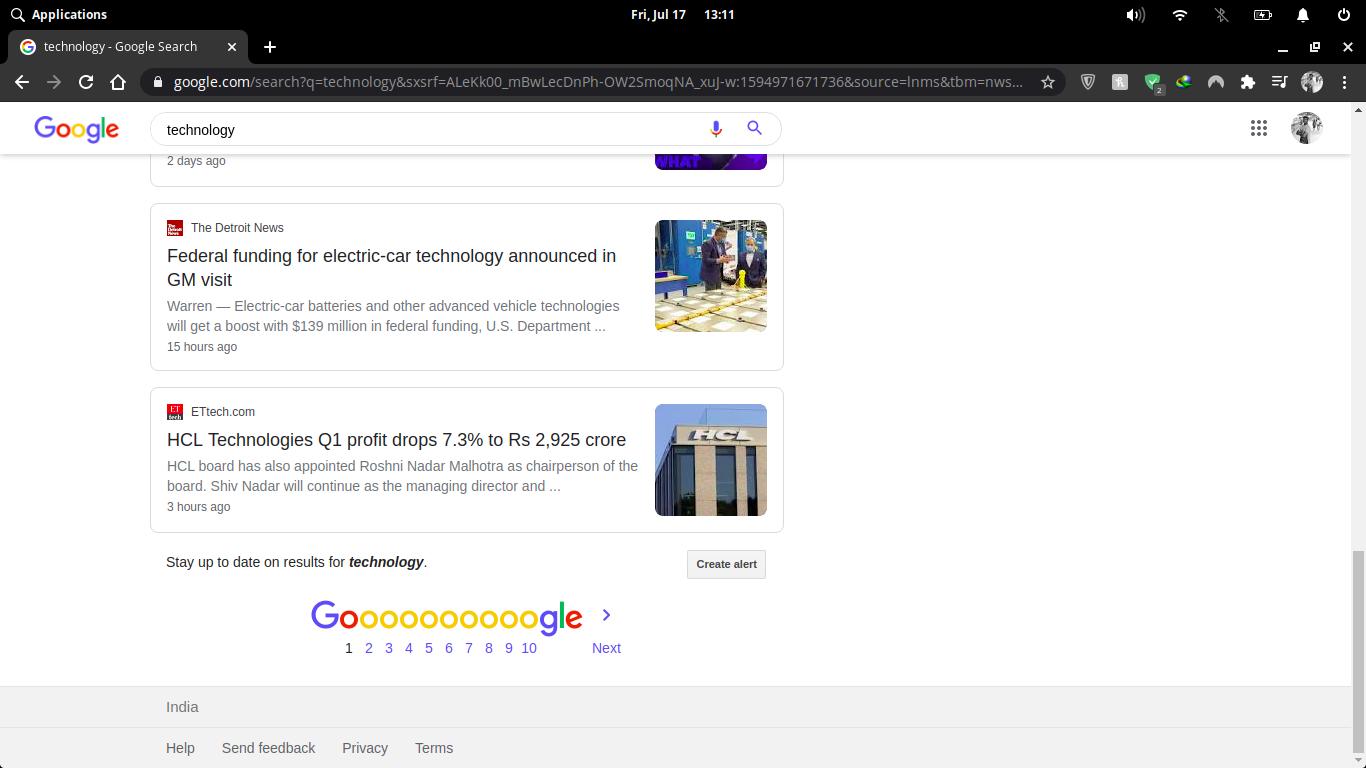Close the technology - Google Search tab
This screenshot has height=768, width=1366.
pos(232,46)
